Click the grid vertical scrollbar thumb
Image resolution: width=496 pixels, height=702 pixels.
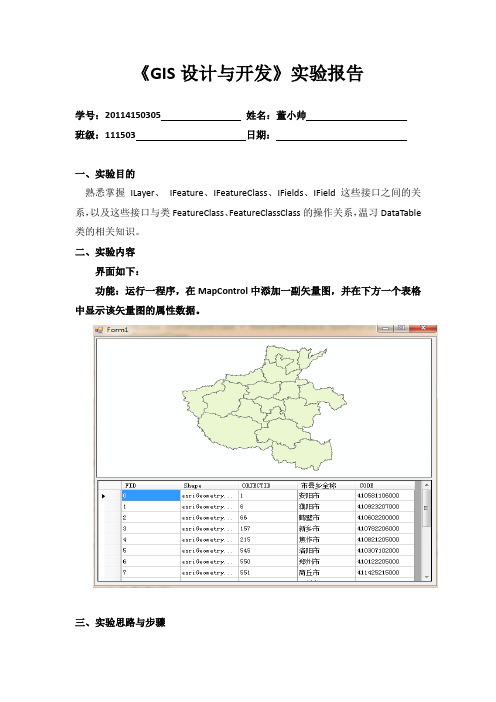pyautogui.click(x=426, y=508)
